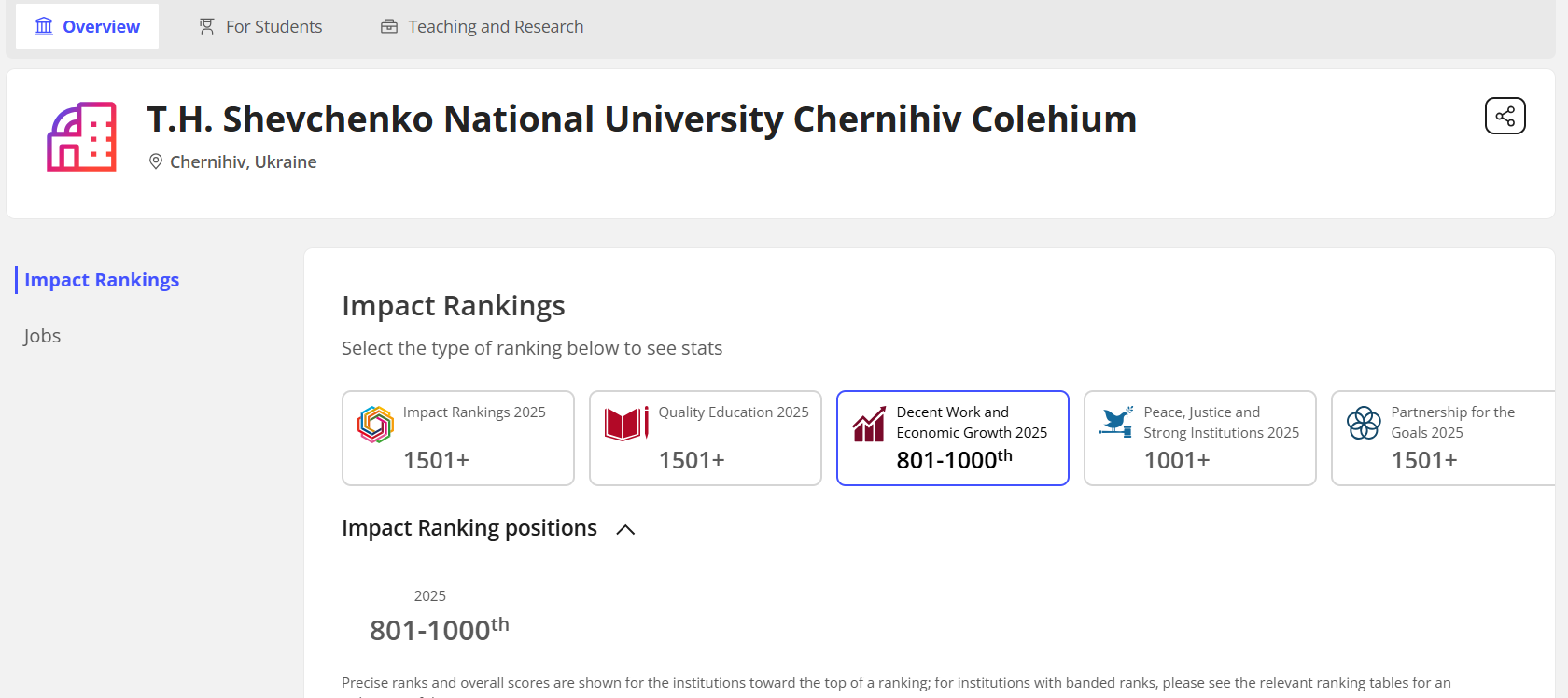Click the university building logo icon
Image resolution: width=1568 pixels, height=698 pixels.
82,137
